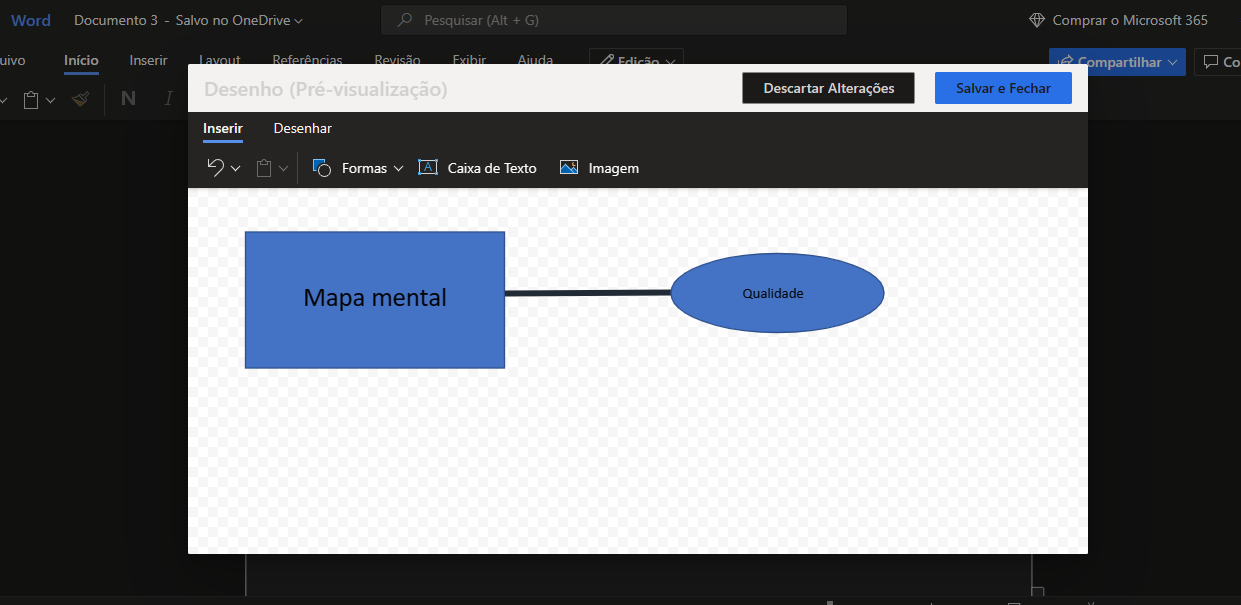Open the Início ribbon tab
This screenshot has width=1241, height=605.
pyautogui.click(x=81, y=60)
